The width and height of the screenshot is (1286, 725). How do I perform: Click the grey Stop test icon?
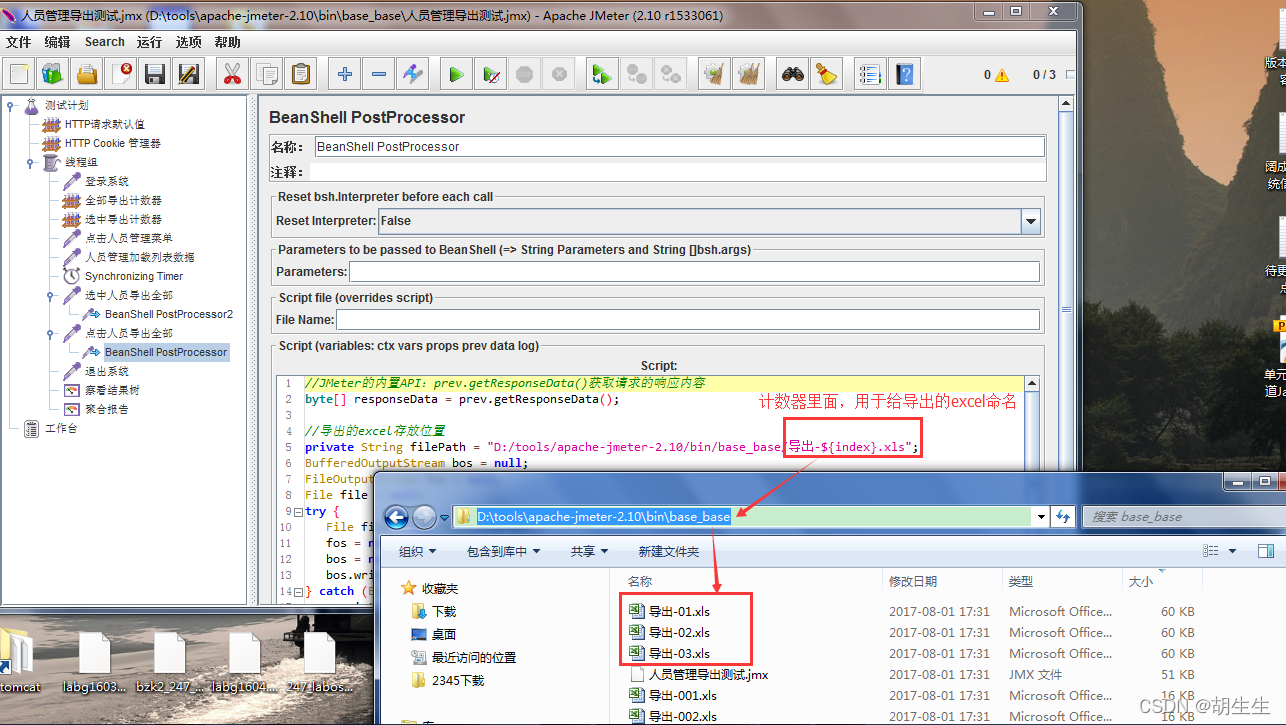coord(524,74)
